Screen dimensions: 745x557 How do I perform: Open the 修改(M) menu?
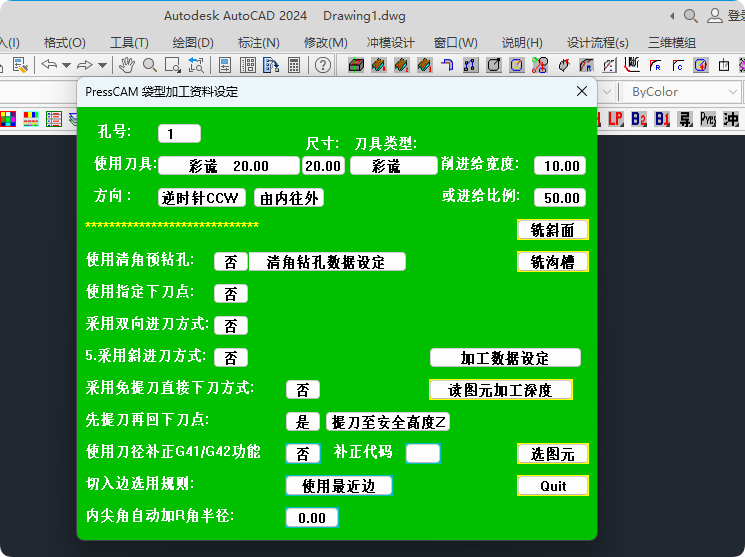tap(325, 43)
